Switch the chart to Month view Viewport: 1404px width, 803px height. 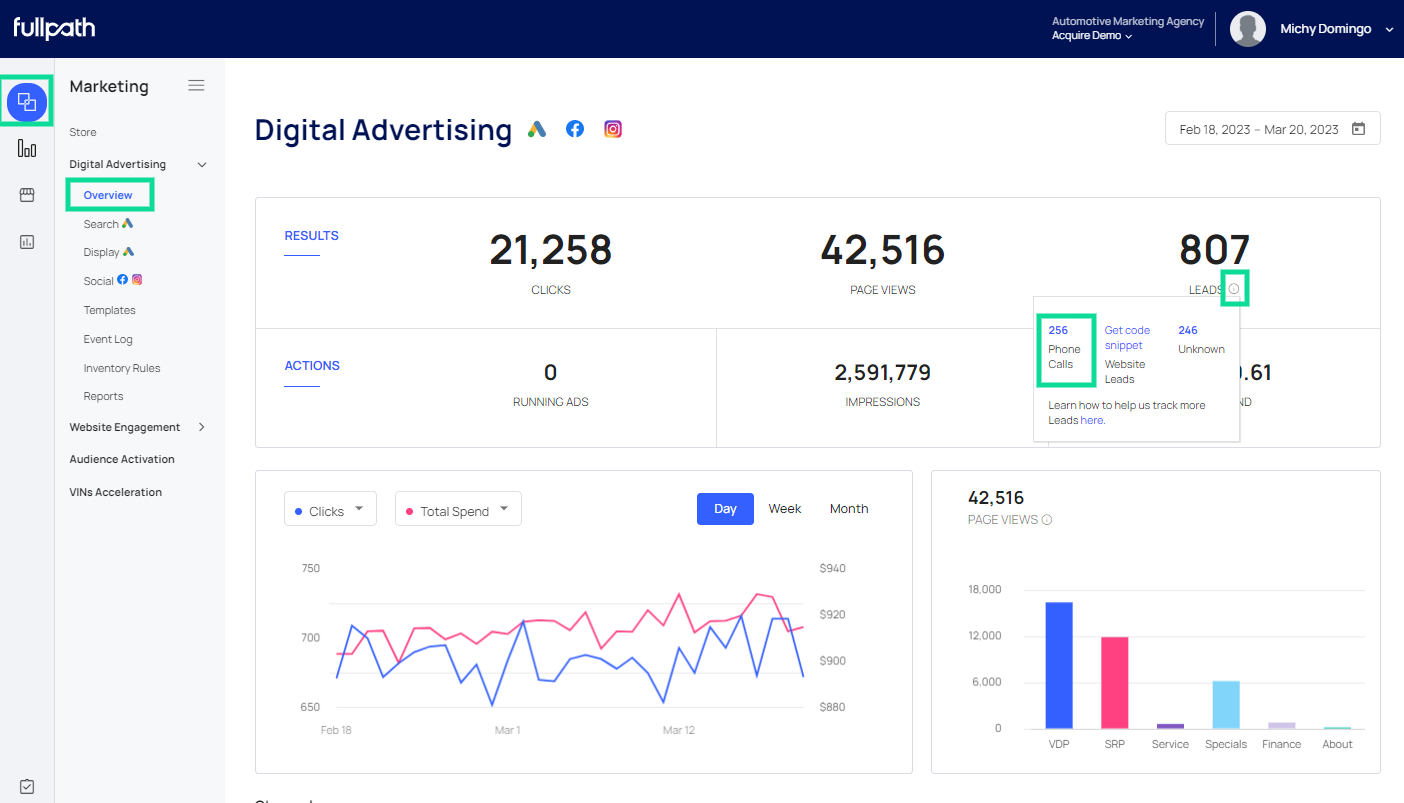coord(848,509)
